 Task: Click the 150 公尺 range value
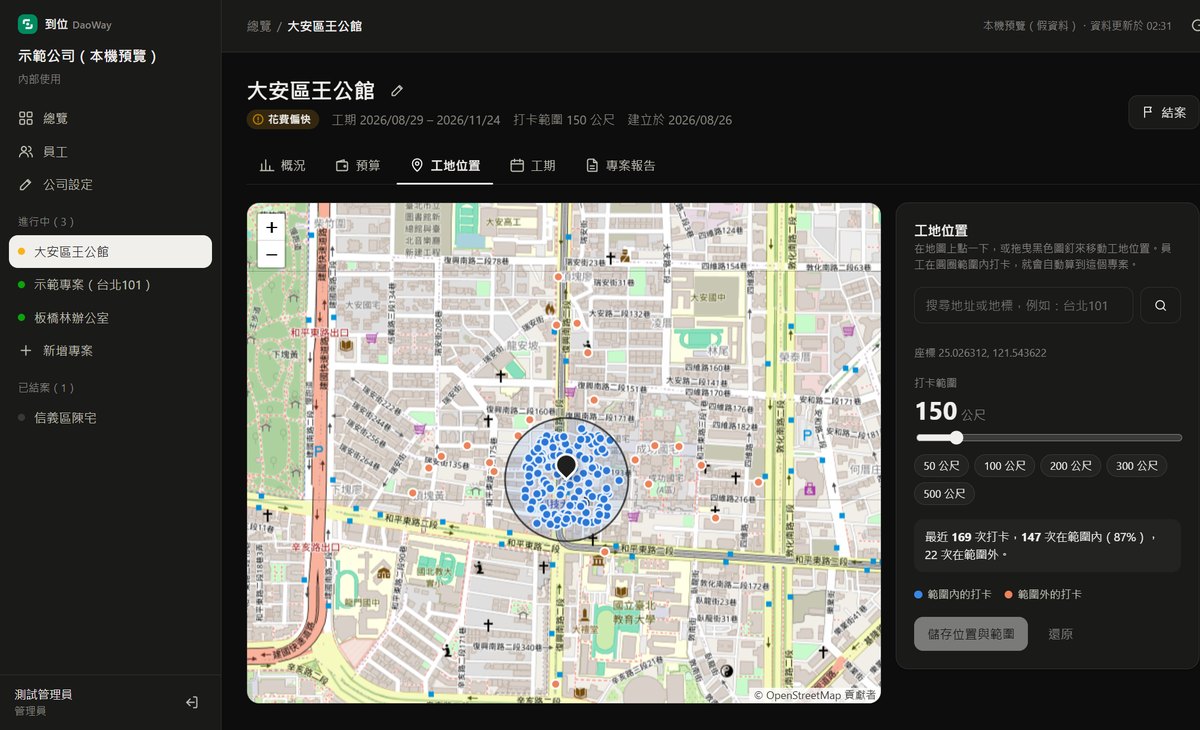pos(950,411)
